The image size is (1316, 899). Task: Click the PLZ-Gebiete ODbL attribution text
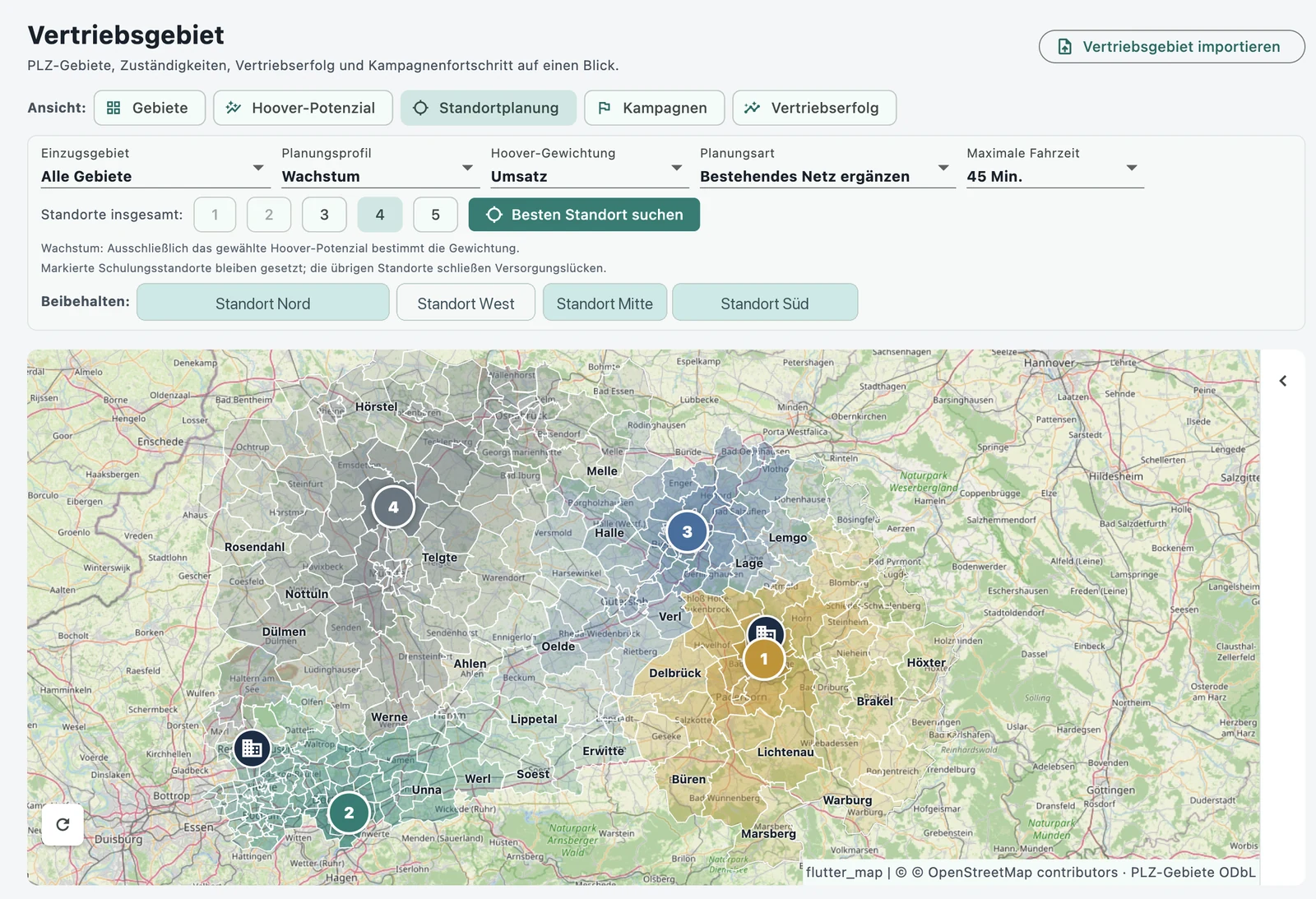(1193, 873)
